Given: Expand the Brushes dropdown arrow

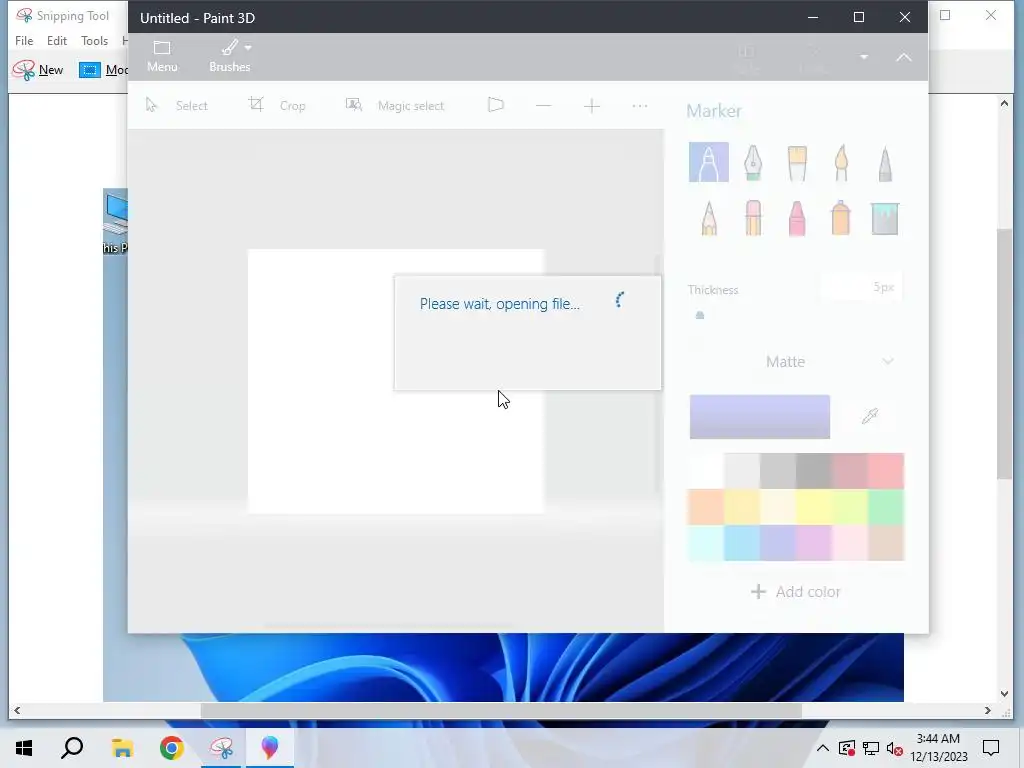Looking at the screenshot, I should point(248,47).
